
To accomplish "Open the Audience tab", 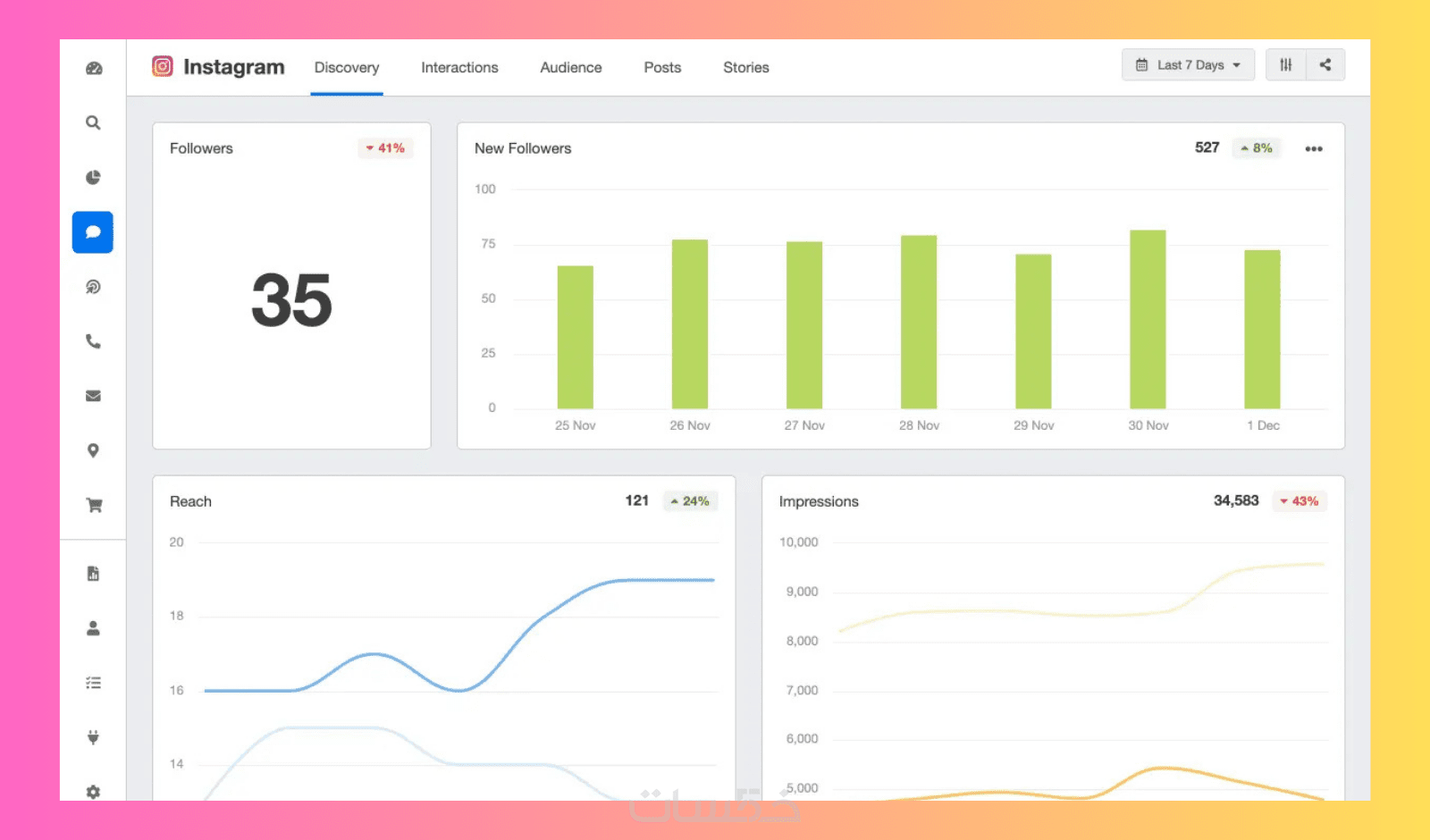I will (571, 68).
